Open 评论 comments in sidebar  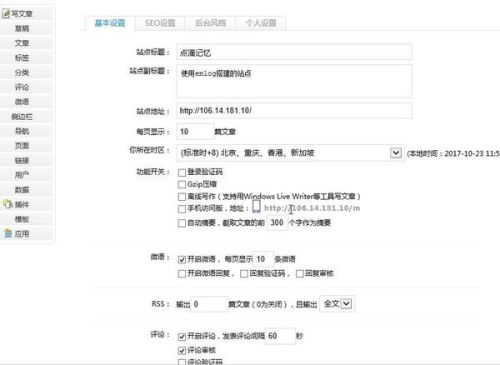(x=22, y=87)
